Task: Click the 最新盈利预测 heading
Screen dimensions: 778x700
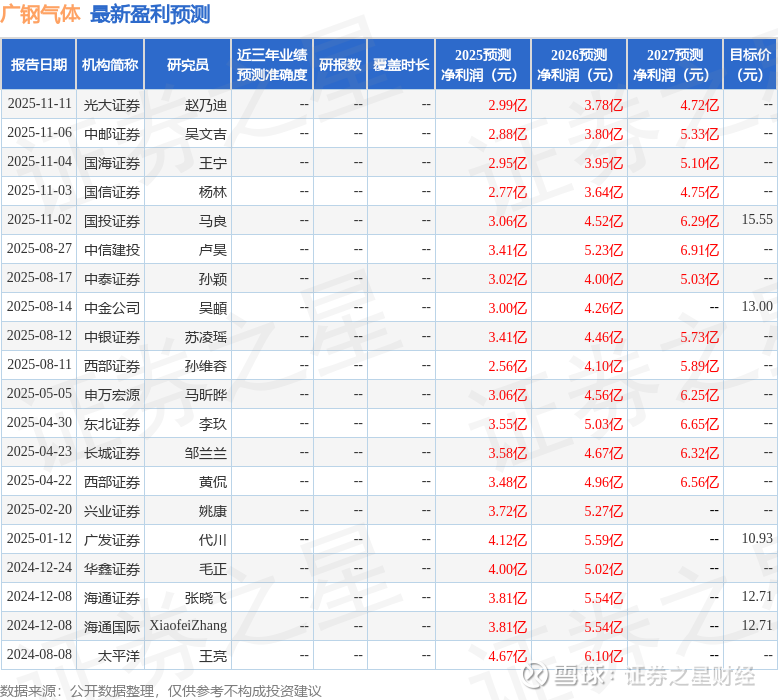Action: point(150,14)
